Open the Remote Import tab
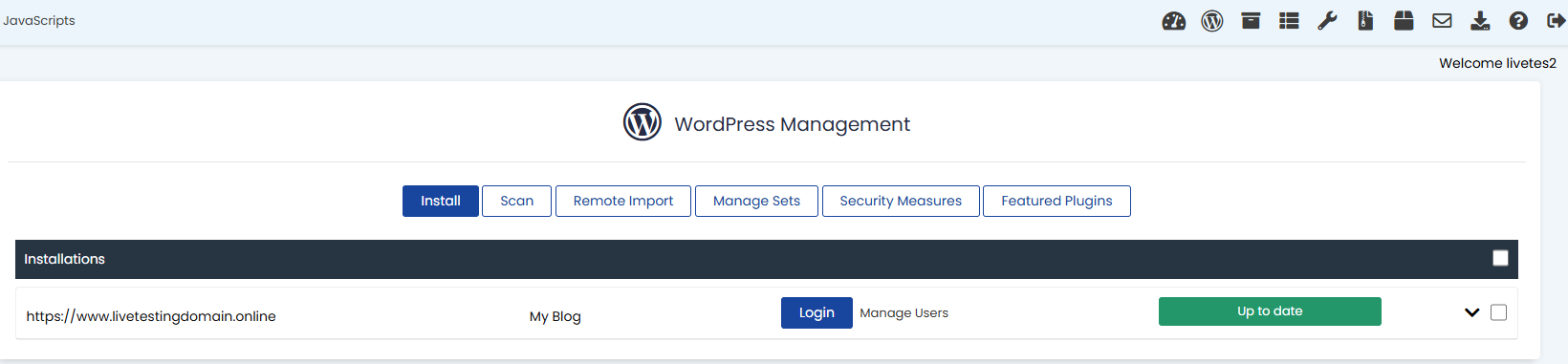Image resolution: width=1568 pixels, height=364 pixels. pos(623,201)
